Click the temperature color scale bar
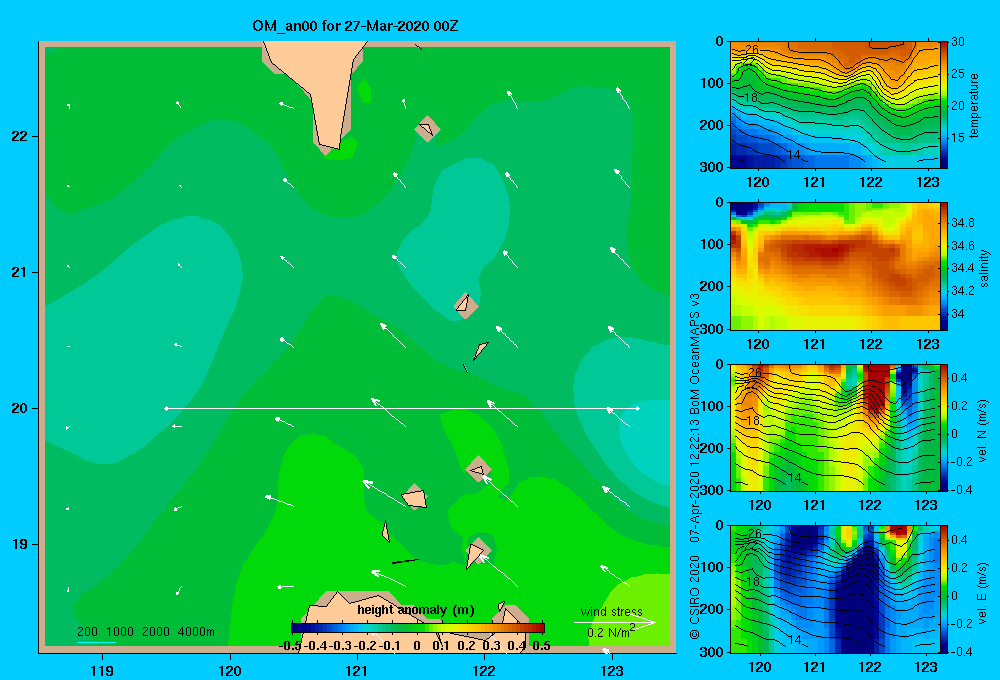Viewport: 1000px width, 680px height. pos(944,105)
